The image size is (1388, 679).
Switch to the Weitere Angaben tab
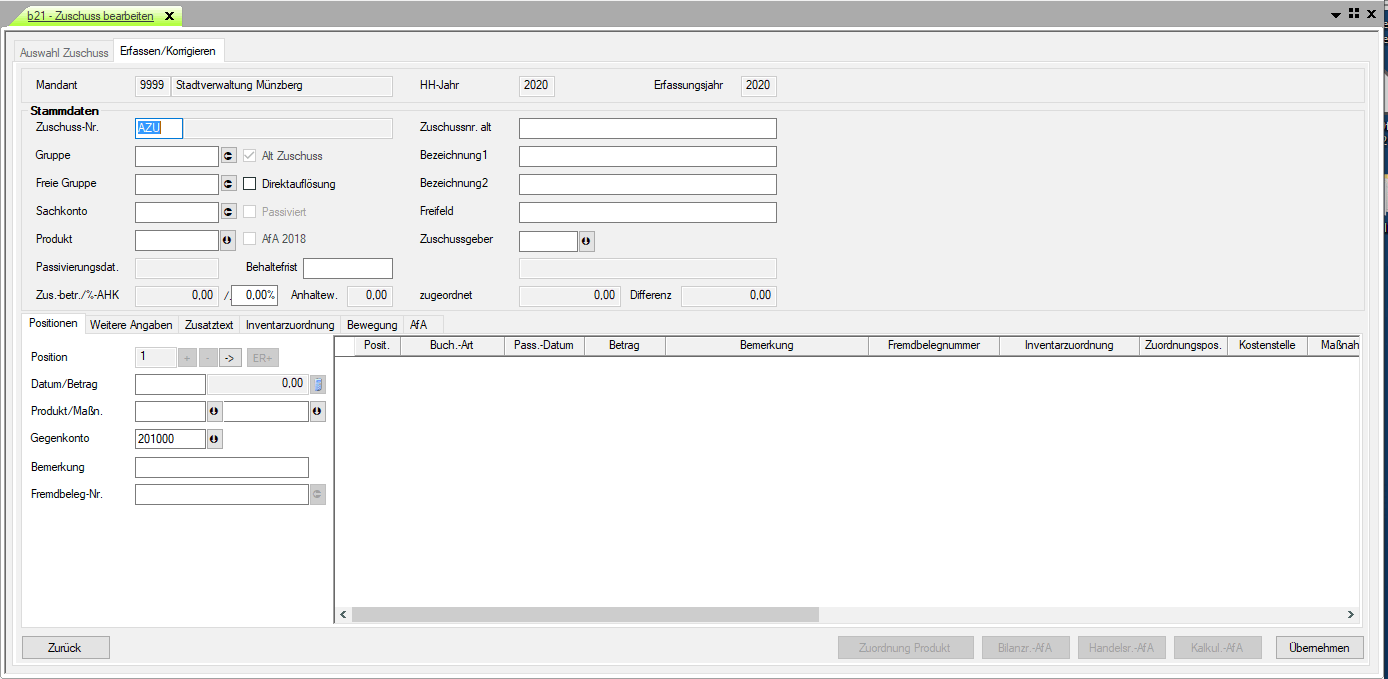(x=131, y=325)
